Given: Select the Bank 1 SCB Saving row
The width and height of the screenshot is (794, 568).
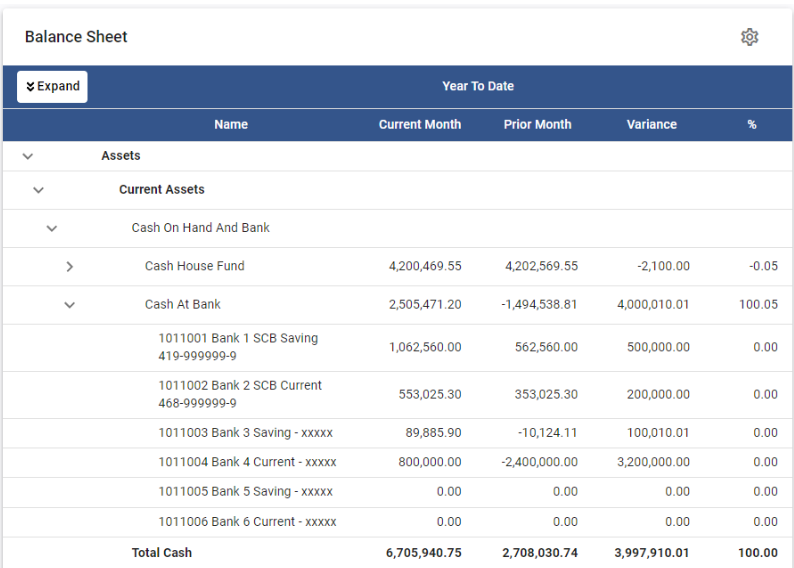Looking at the screenshot, I should [238, 347].
